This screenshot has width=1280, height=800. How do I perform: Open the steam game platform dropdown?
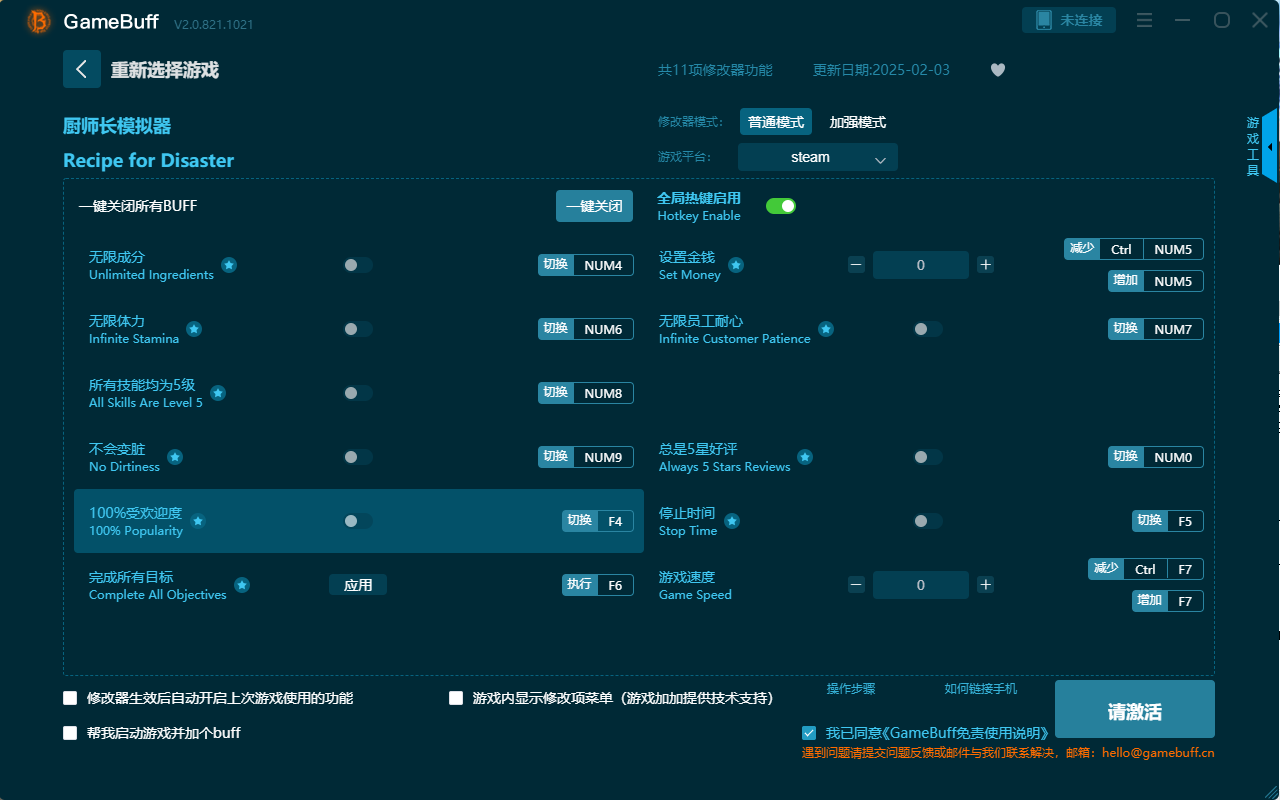tap(817, 157)
